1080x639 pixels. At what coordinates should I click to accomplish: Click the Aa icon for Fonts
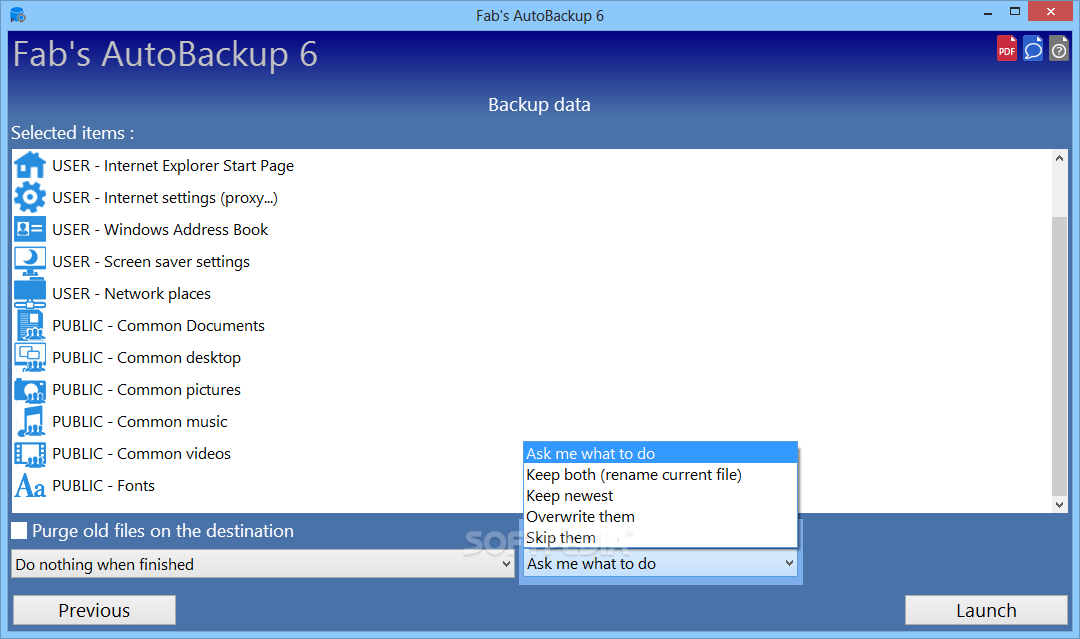pos(30,485)
